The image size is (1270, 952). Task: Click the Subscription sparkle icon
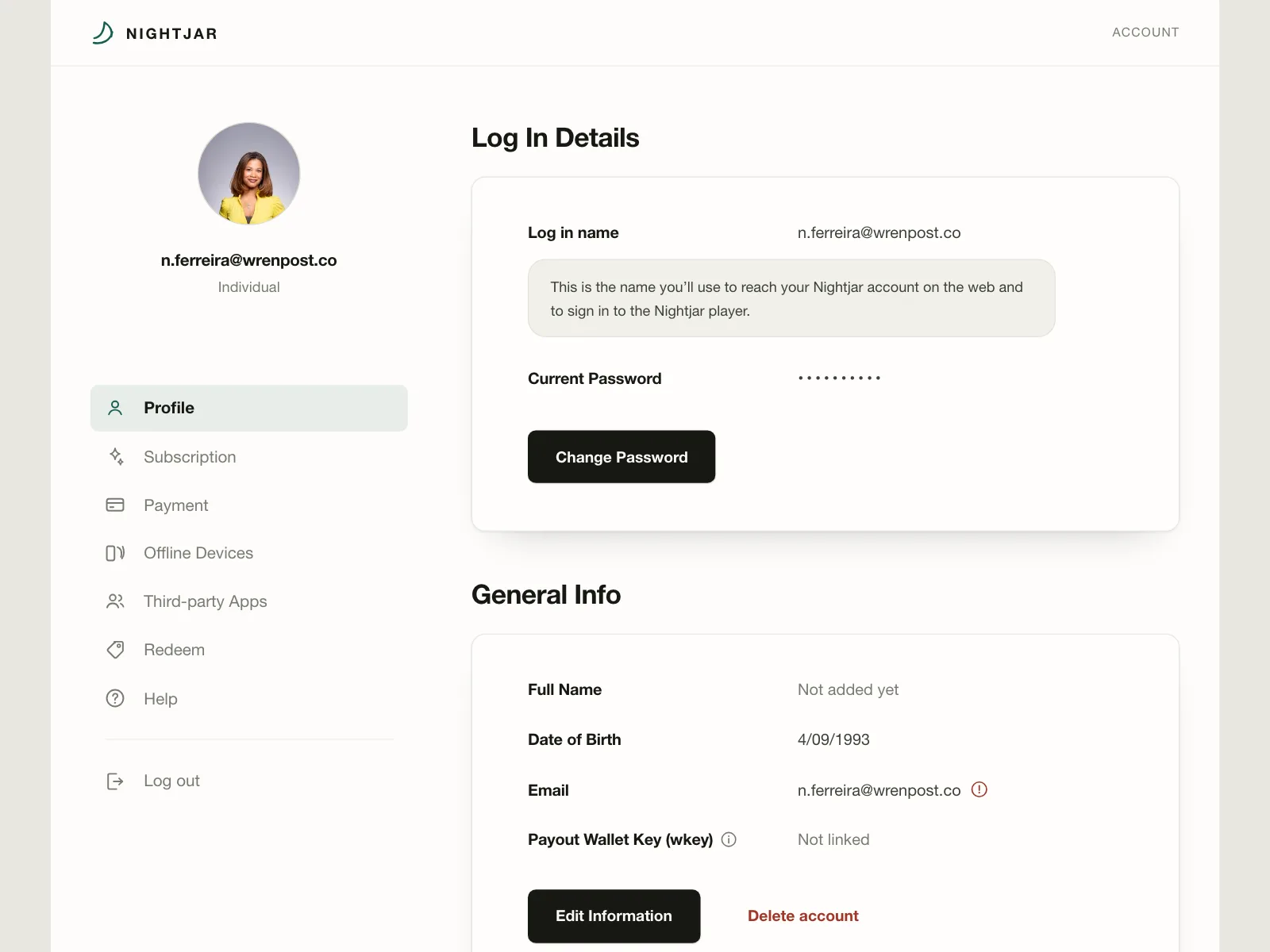[x=116, y=456]
